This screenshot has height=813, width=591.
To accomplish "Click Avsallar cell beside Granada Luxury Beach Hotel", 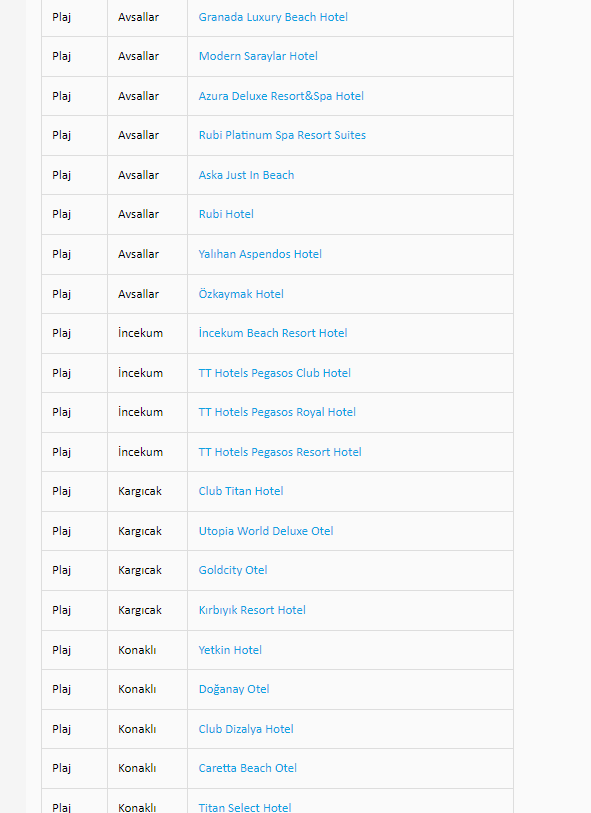I will point(147,17).
